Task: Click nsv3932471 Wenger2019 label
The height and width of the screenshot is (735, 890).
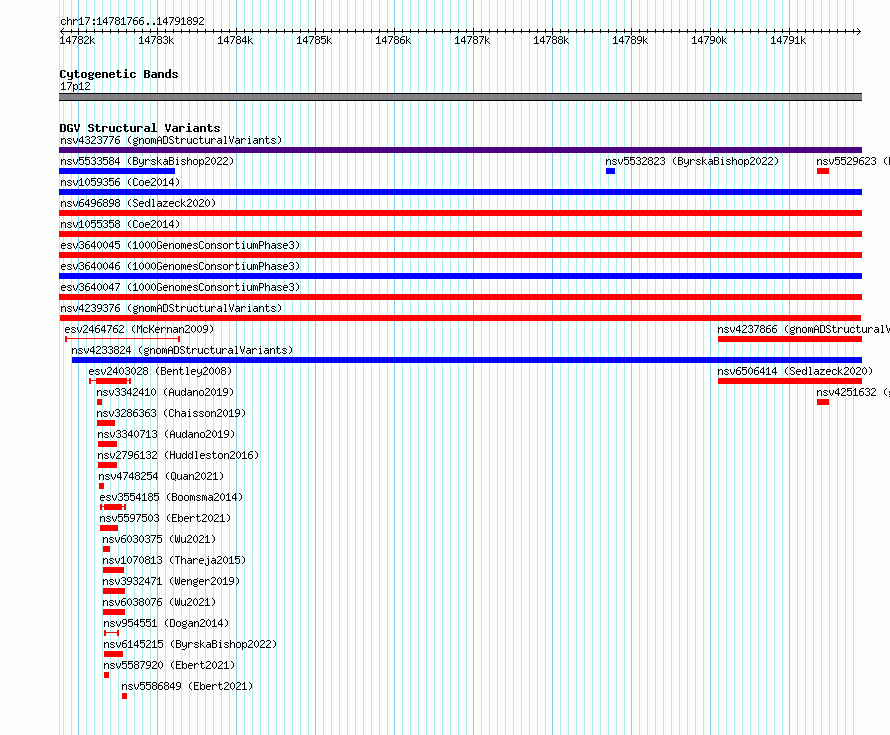Action: (x=171, y=581)
